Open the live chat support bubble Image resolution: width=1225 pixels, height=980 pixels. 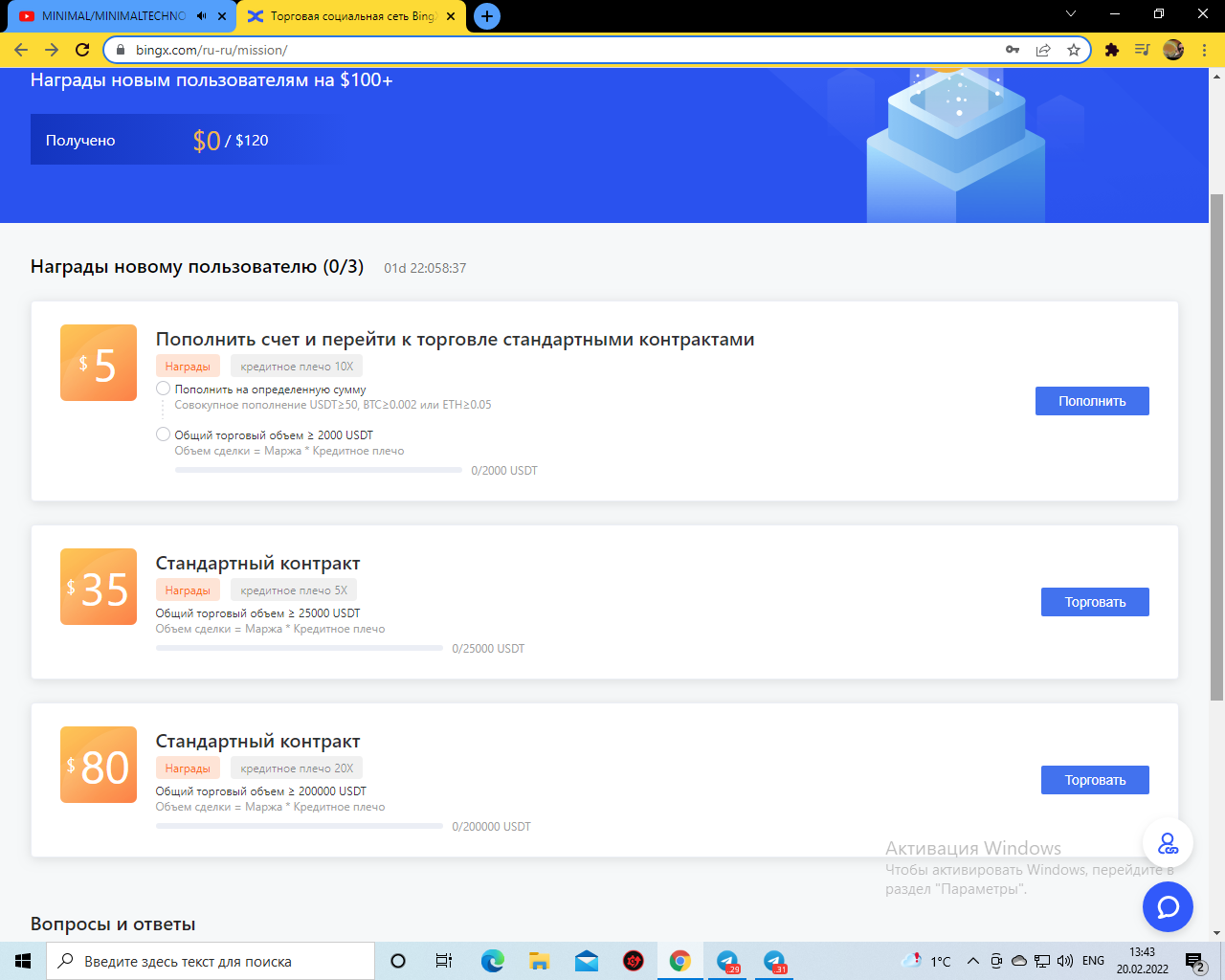pos(1168,906)
